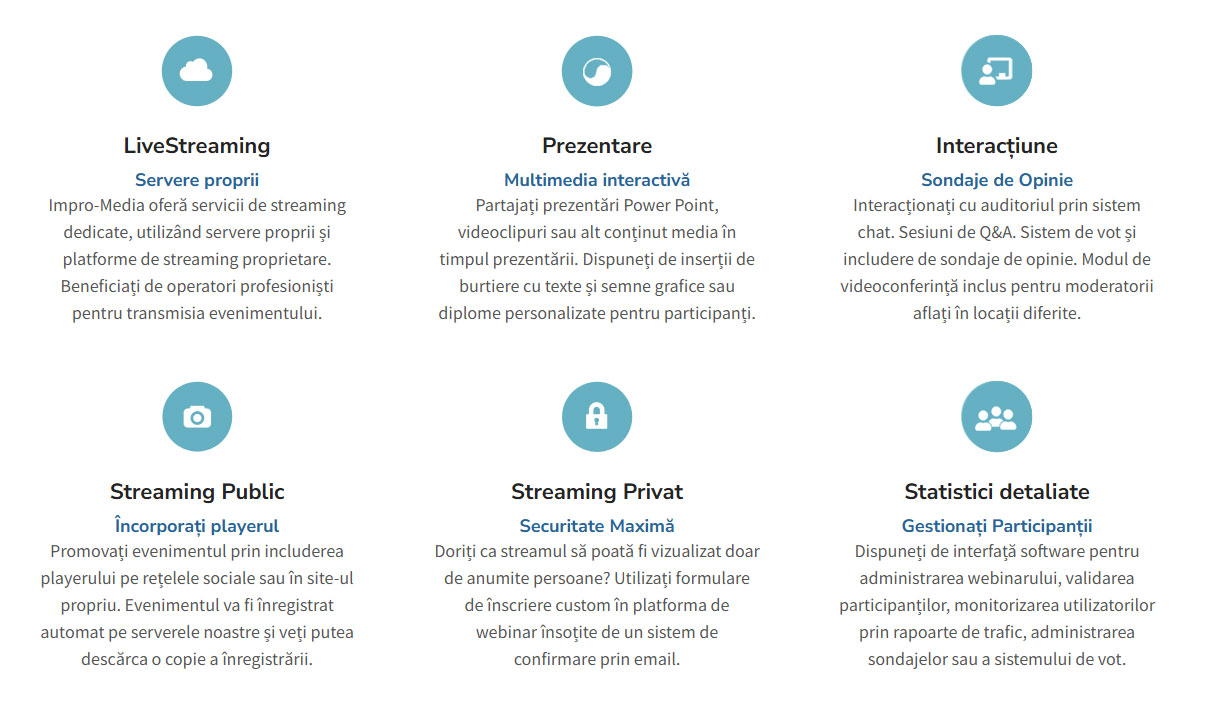Click the Impro-Media streaming services paragraph
The height and width of the screenshot is (708, 1216).
(197, 259)
